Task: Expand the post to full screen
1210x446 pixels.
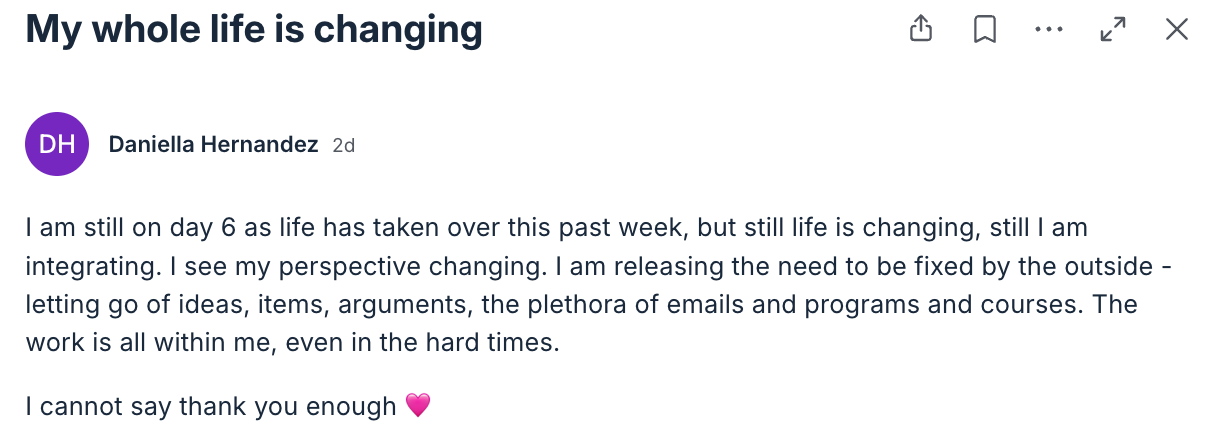Action: pos(1113,30)
